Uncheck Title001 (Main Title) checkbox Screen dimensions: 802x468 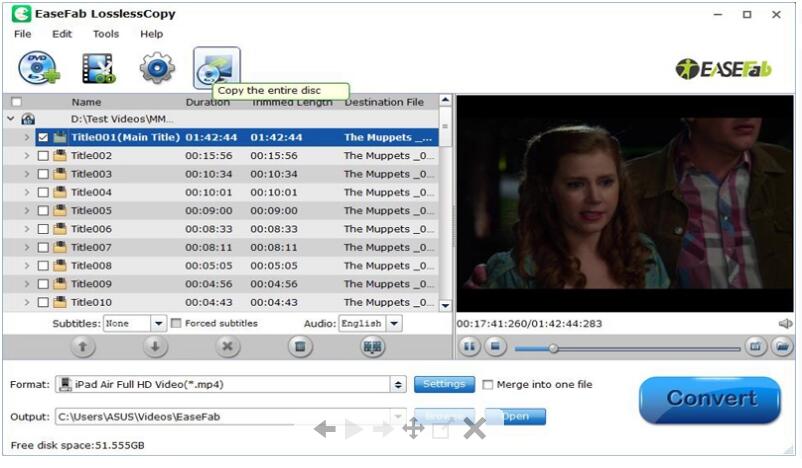click(x=43, y=137)
